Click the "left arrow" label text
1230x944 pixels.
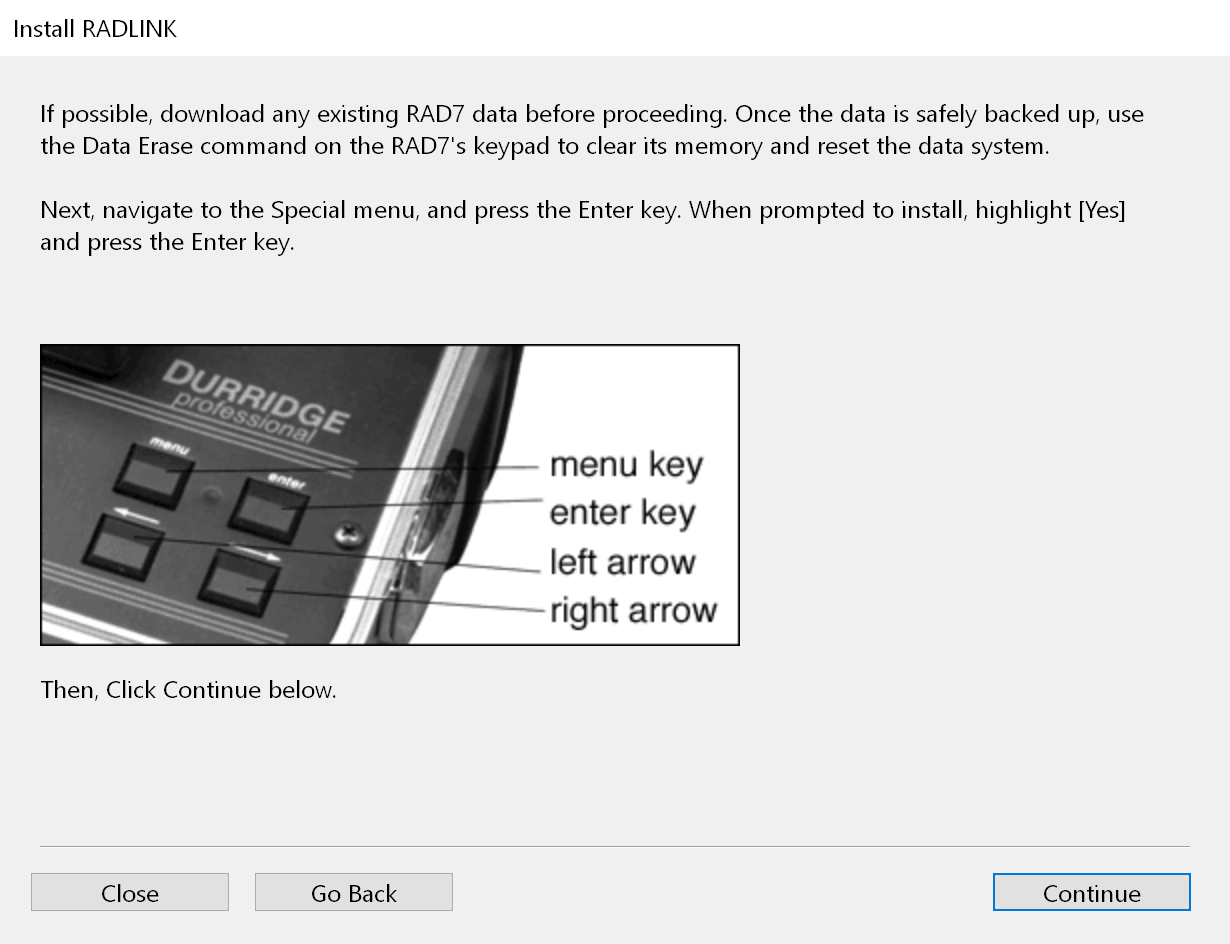[x=622, y=561]
